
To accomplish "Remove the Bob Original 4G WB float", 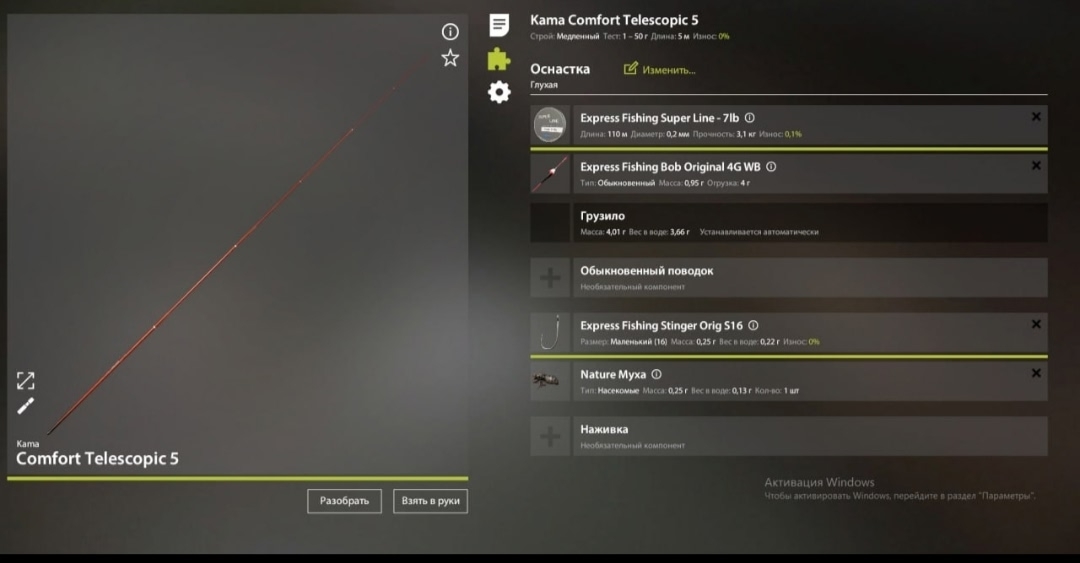I will pyautogui.click(x=1036, y=166).
